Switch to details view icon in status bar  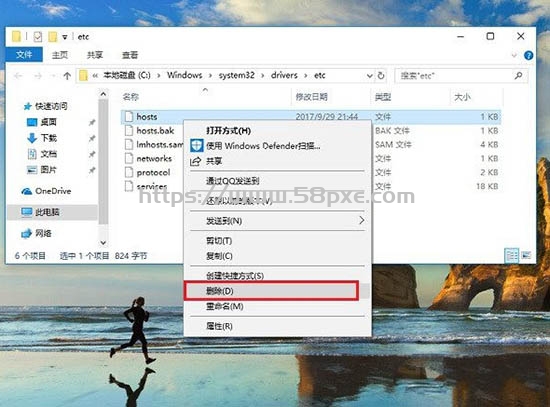[511, 255]
